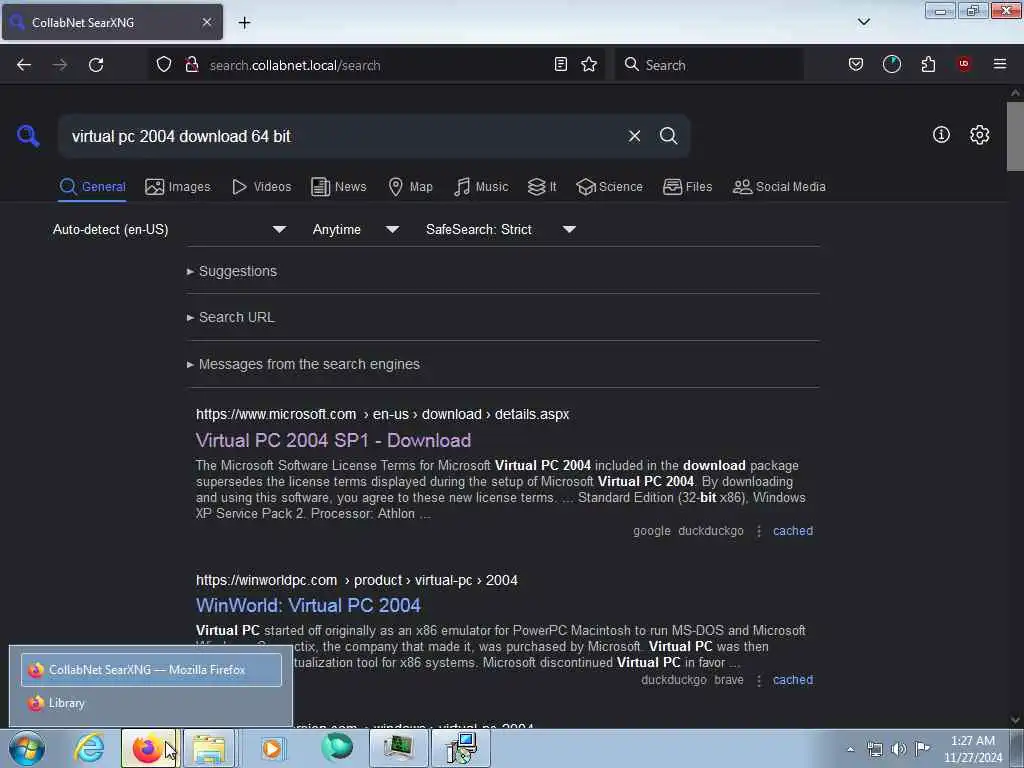The width and height of the screenshot is (1024, 768).
Task: Toggle reader view icon in address bar
Action: pos(560,65)
